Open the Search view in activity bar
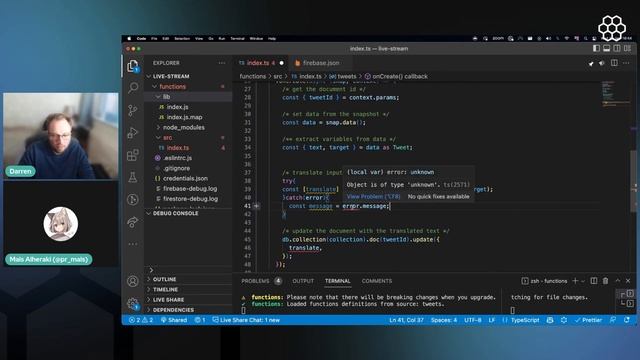 133,87
